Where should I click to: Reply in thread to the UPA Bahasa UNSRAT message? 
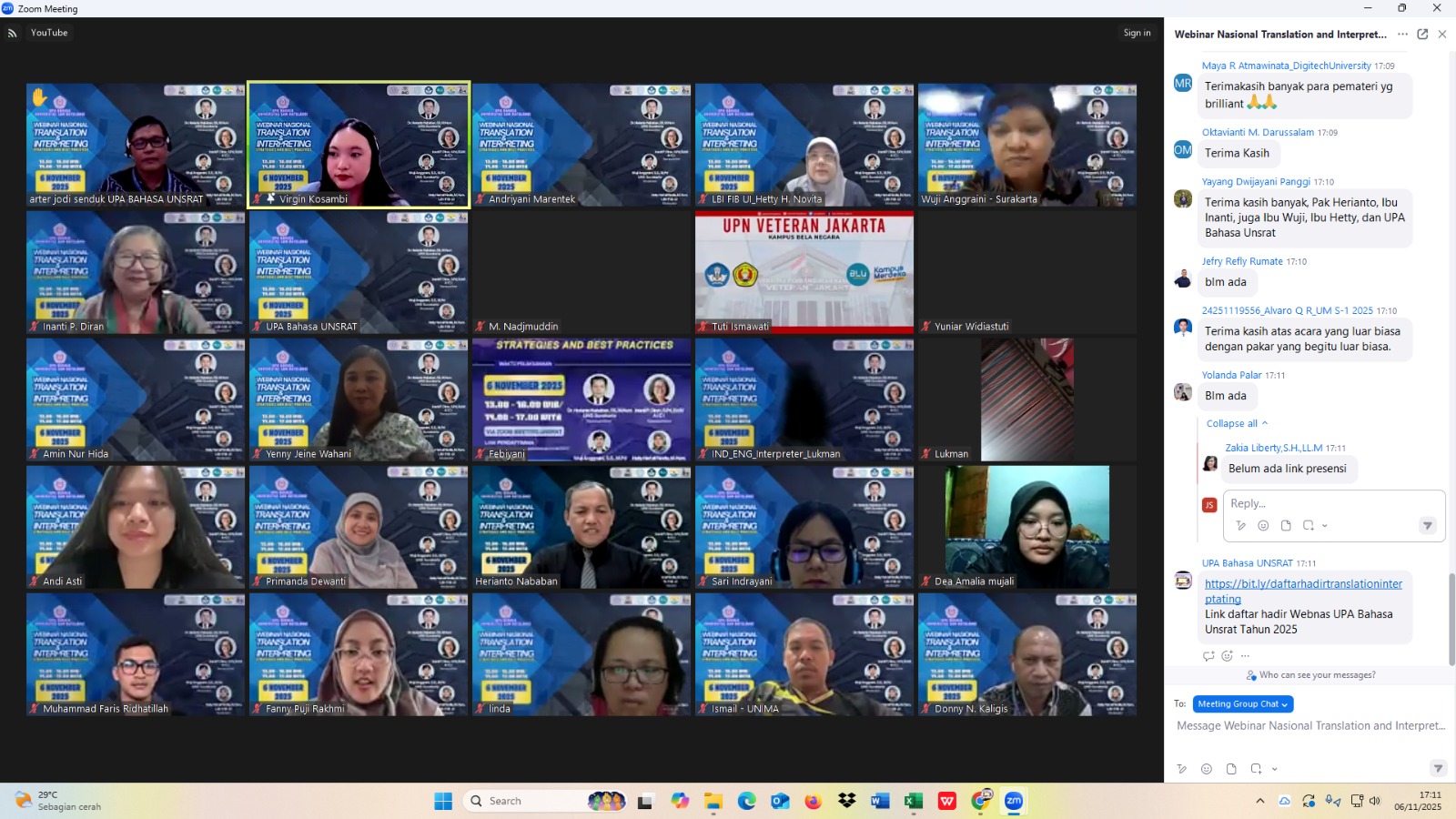coord(1208,656)
